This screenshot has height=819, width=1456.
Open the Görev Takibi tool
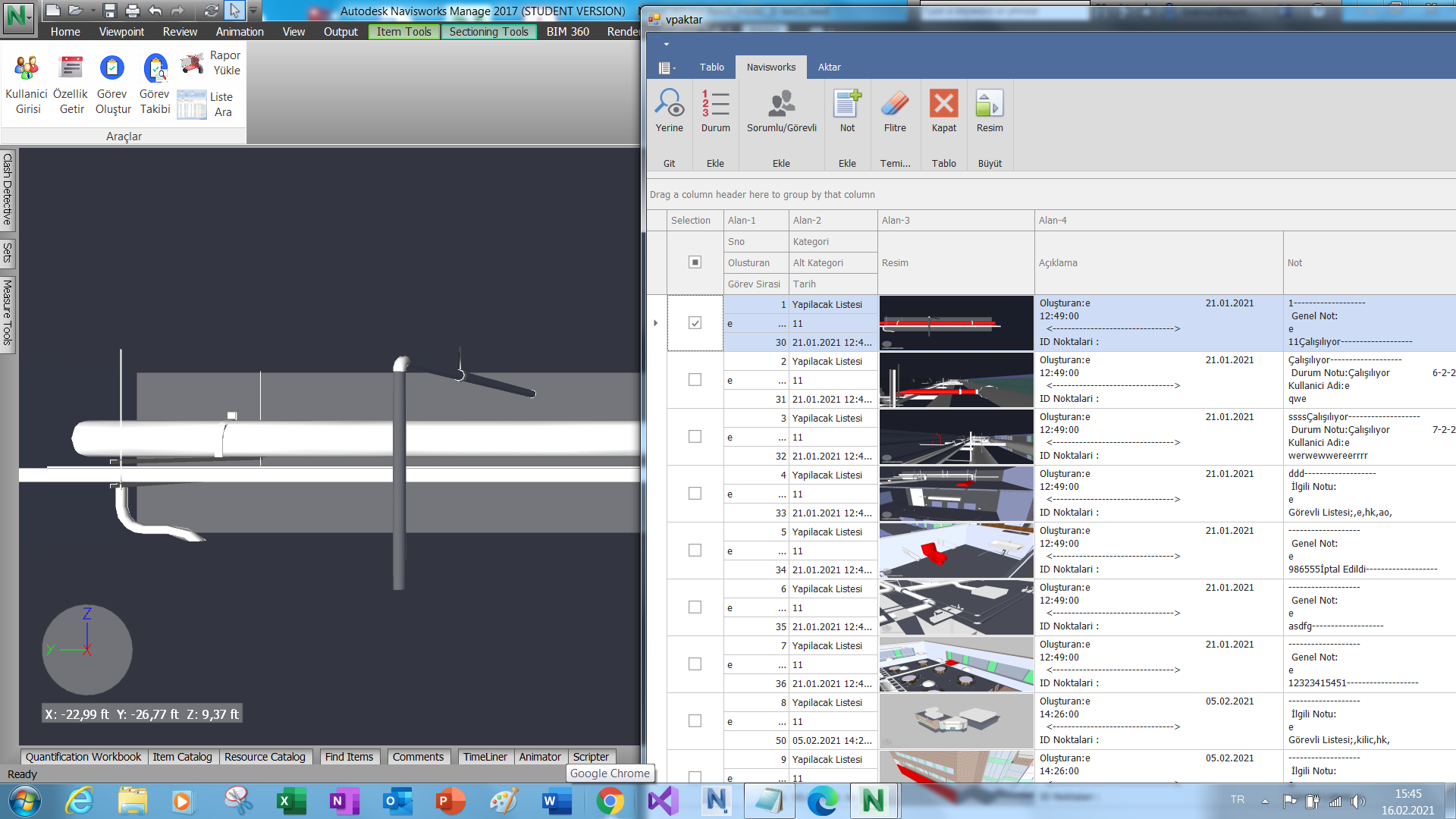pos(155,84)
